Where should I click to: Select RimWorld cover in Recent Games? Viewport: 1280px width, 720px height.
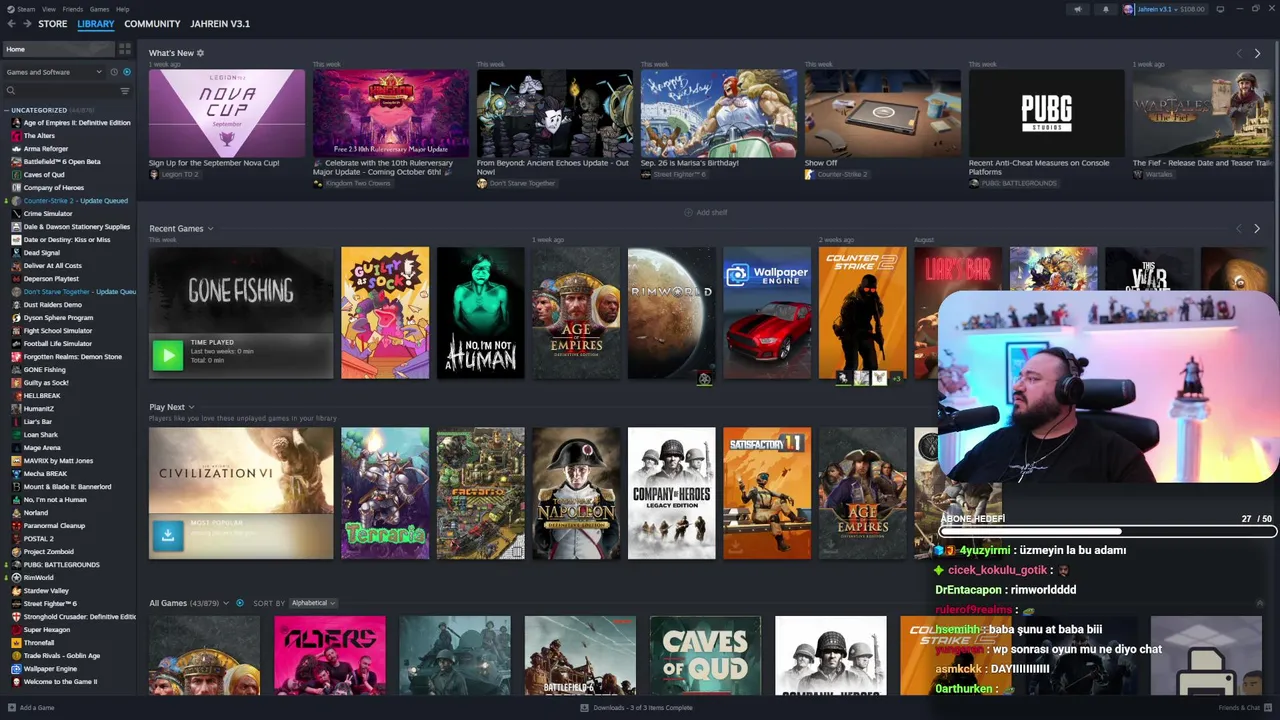click(x=671, y=313)
